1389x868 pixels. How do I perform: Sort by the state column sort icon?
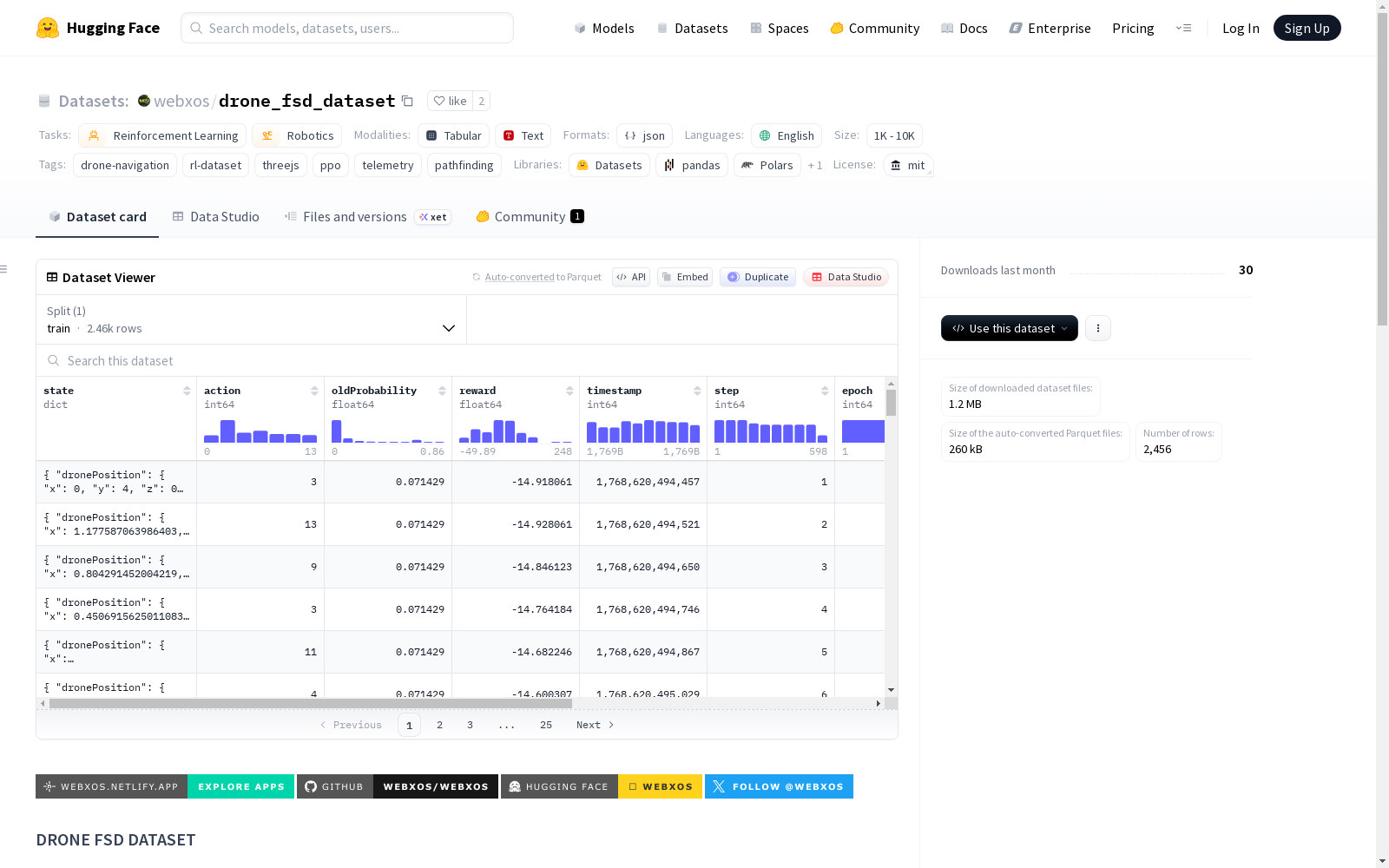[x=187, y=391]
